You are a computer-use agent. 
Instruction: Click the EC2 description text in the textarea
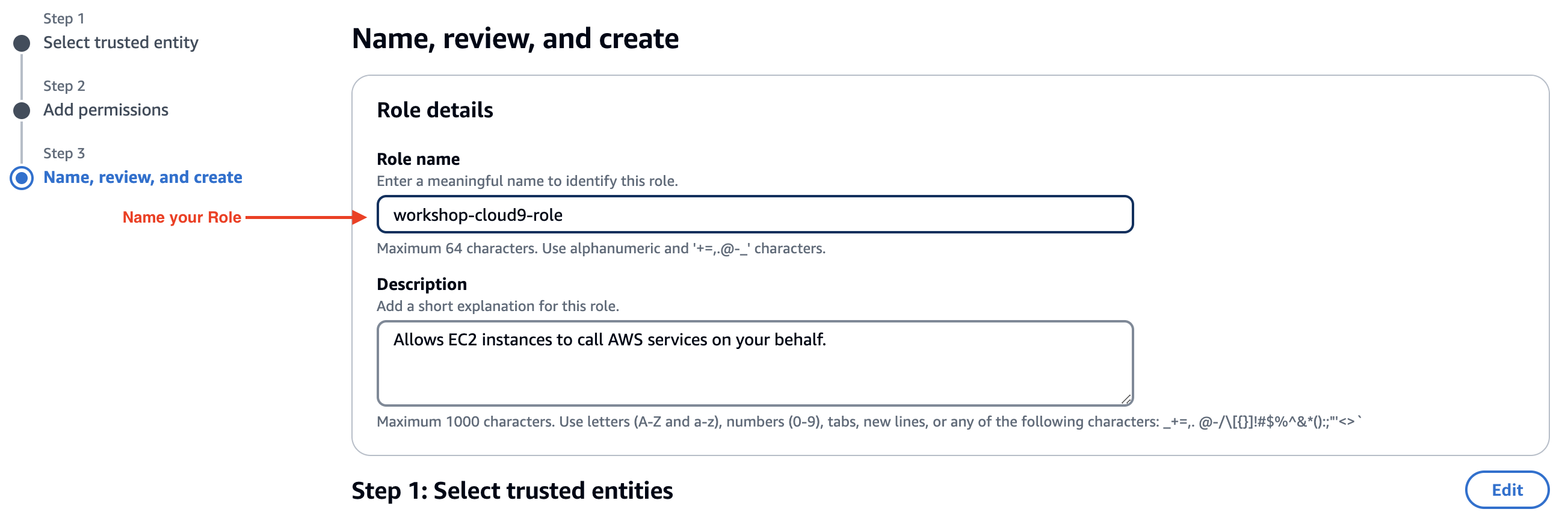tap(610, 340)
